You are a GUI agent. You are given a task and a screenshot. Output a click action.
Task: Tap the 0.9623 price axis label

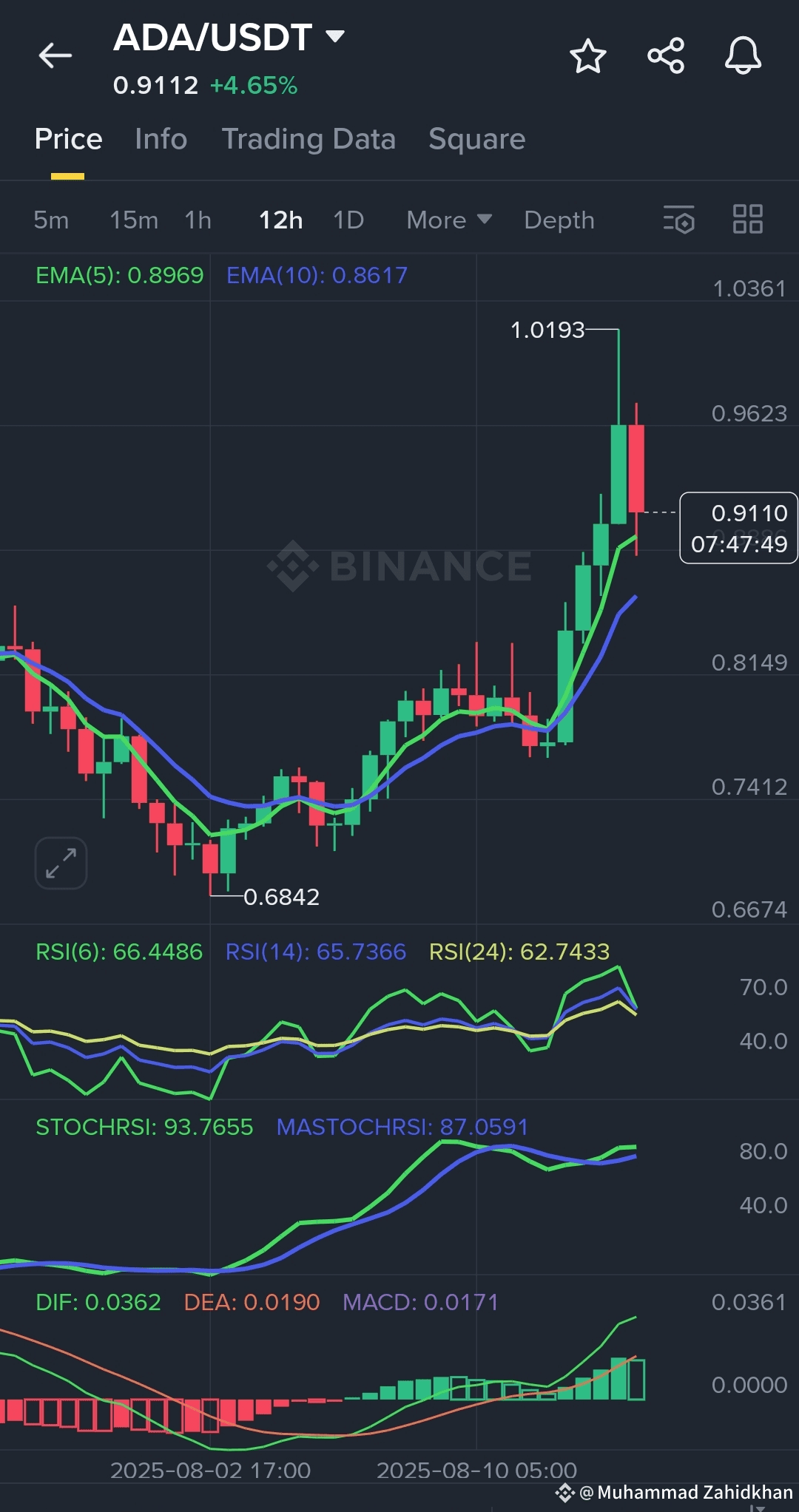pyautogui.click(x=749, y=413)
